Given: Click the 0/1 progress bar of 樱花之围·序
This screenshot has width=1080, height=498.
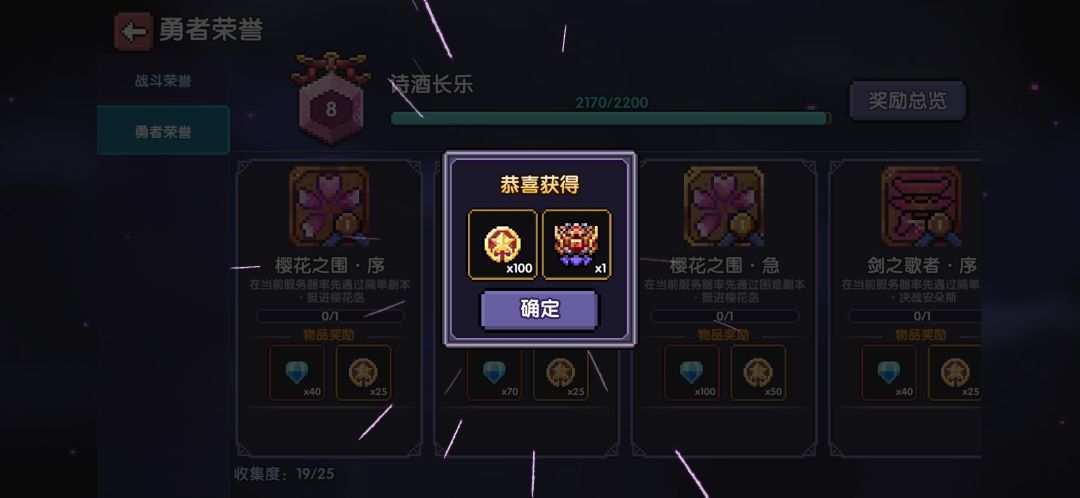Looking at the screenshot, I should tap(330, 316).
